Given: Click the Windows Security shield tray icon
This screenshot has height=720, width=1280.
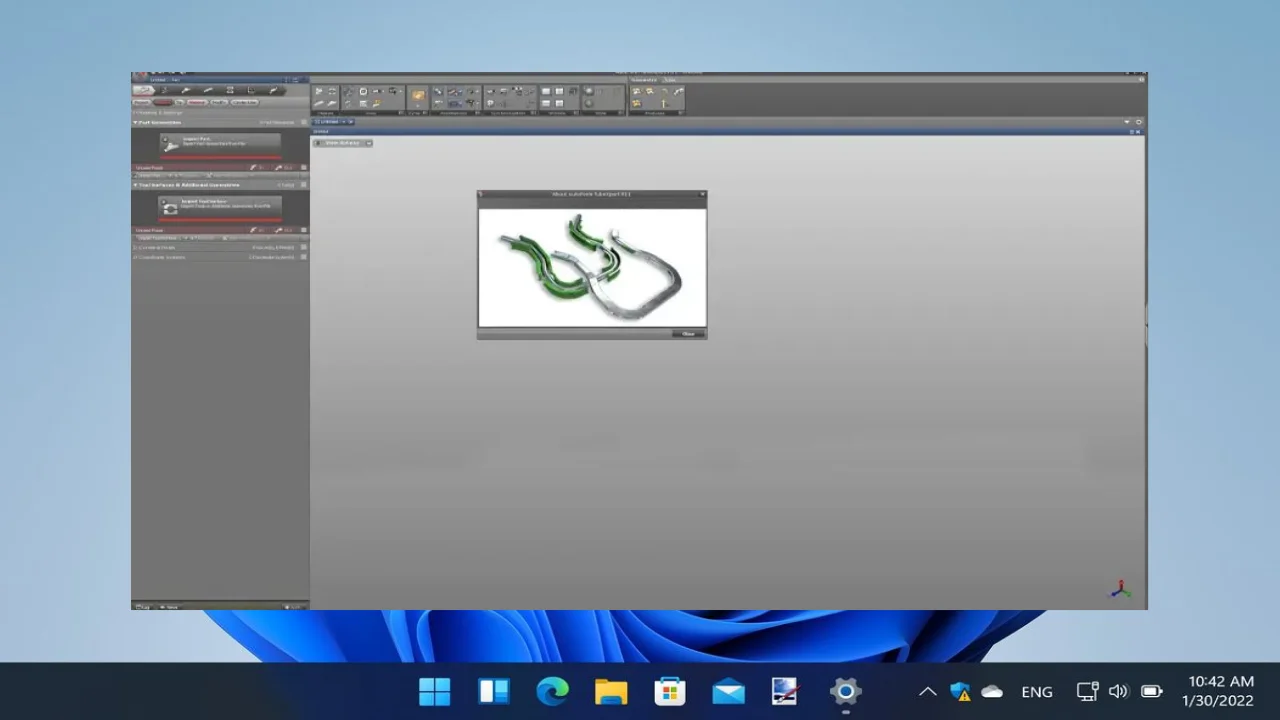Looking at the screenshot, I should coord(960,691).
